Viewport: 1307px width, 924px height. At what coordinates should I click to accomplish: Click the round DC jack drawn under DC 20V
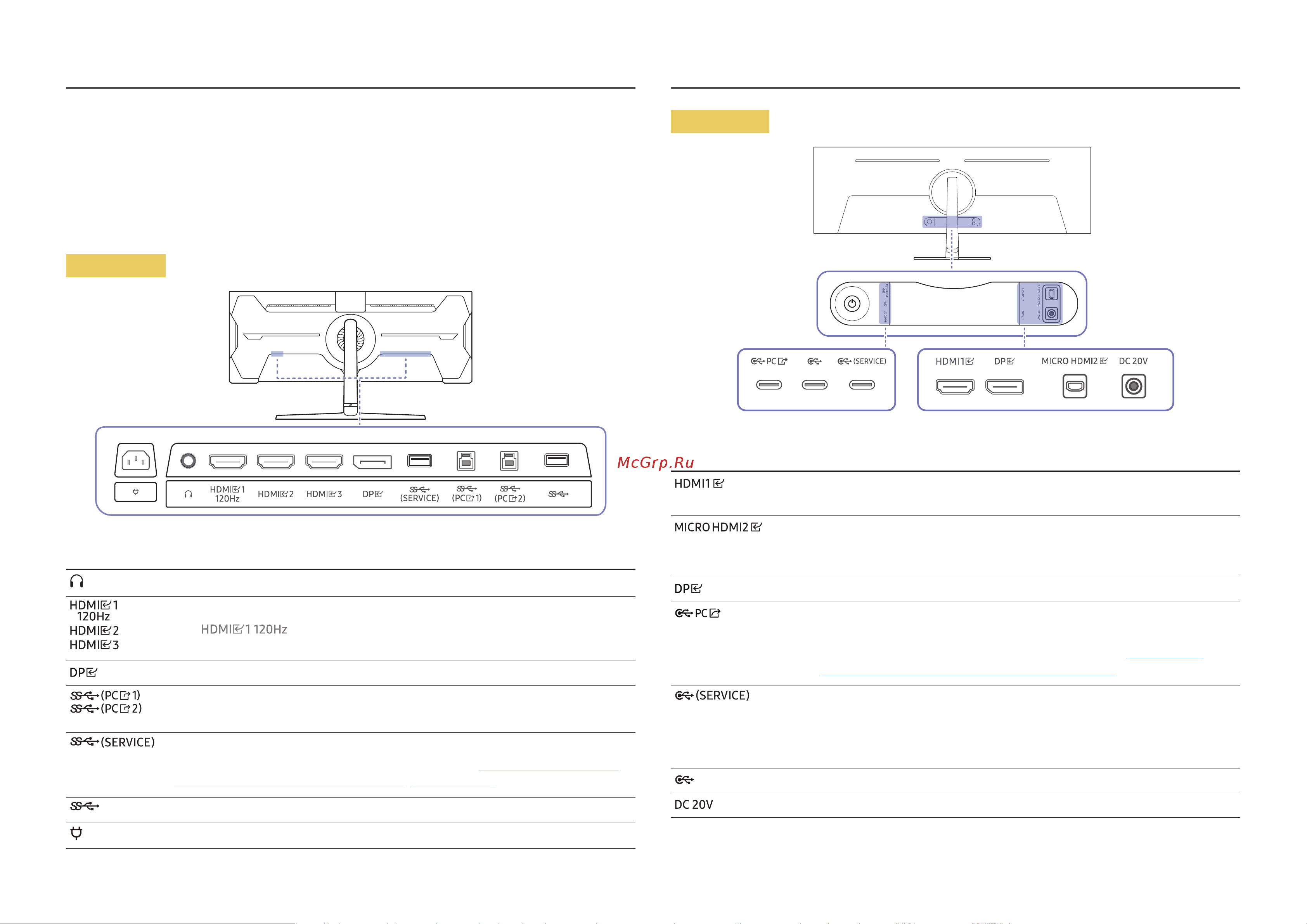point(1133,386)
